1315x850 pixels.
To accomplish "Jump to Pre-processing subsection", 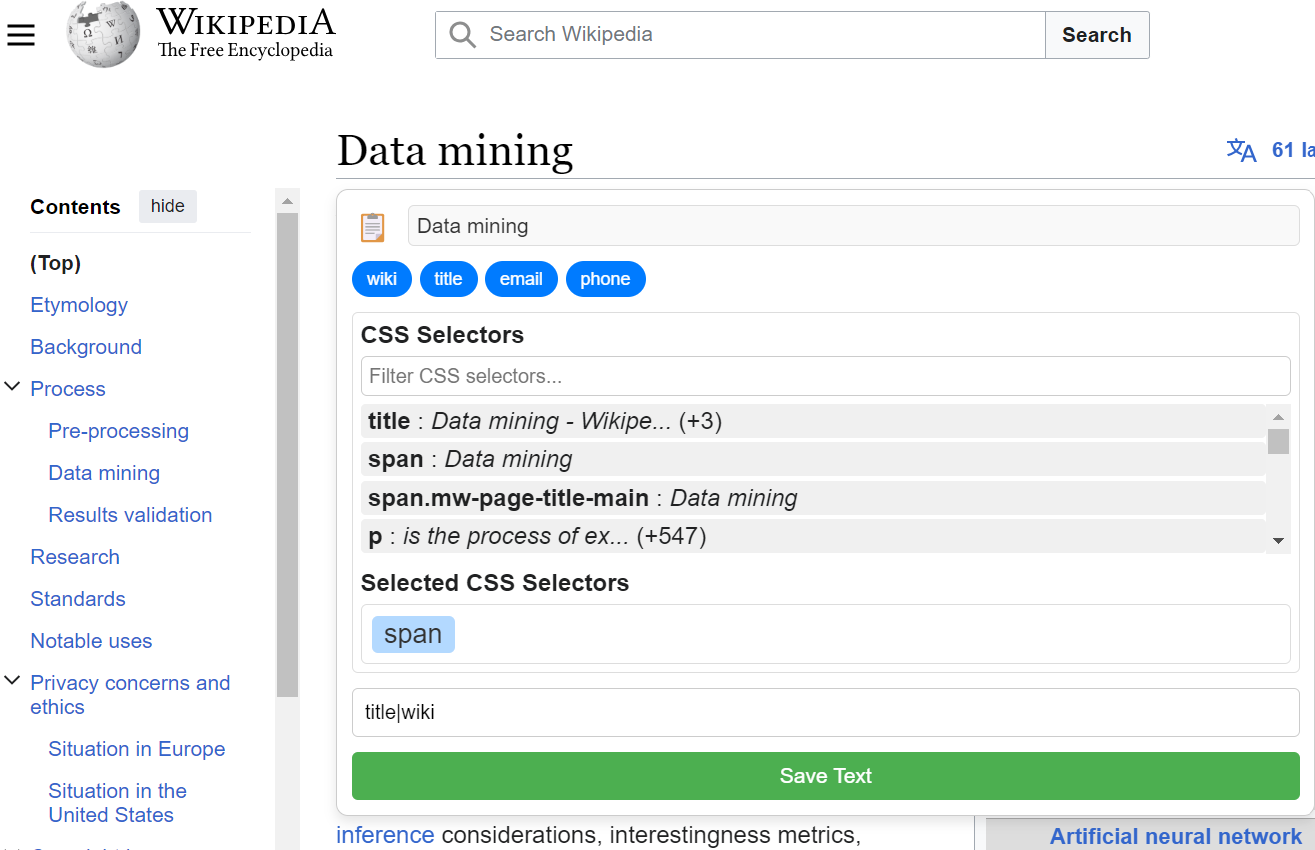I will coord(119,431).
